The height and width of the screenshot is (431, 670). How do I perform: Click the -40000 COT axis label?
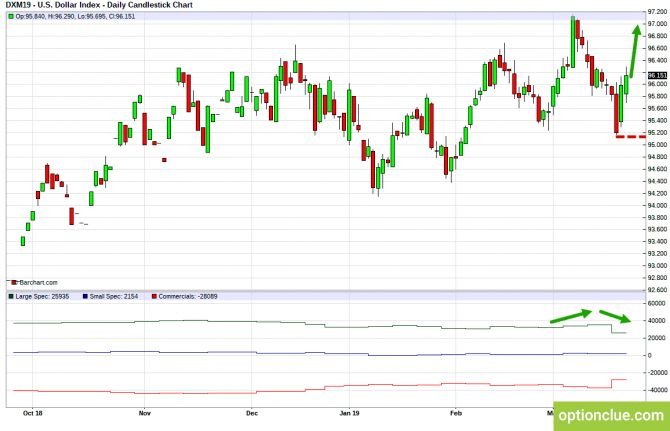tap(656, 390)
